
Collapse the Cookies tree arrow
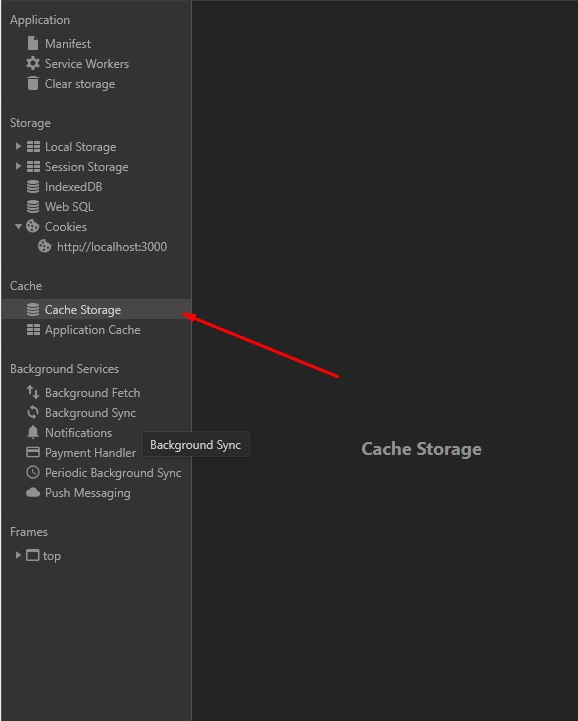point(18,226)
